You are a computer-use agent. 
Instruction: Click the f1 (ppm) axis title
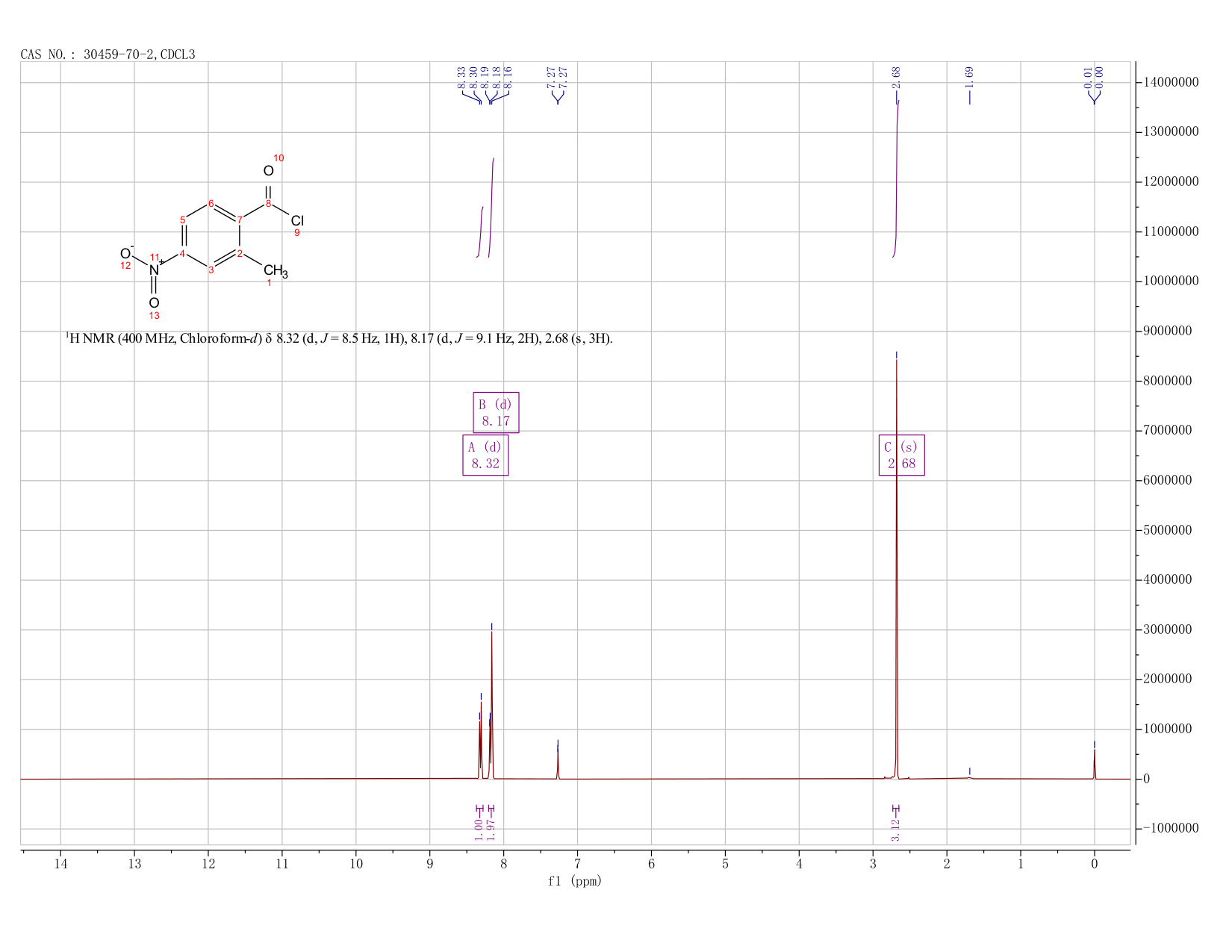(x=575, y=881)
